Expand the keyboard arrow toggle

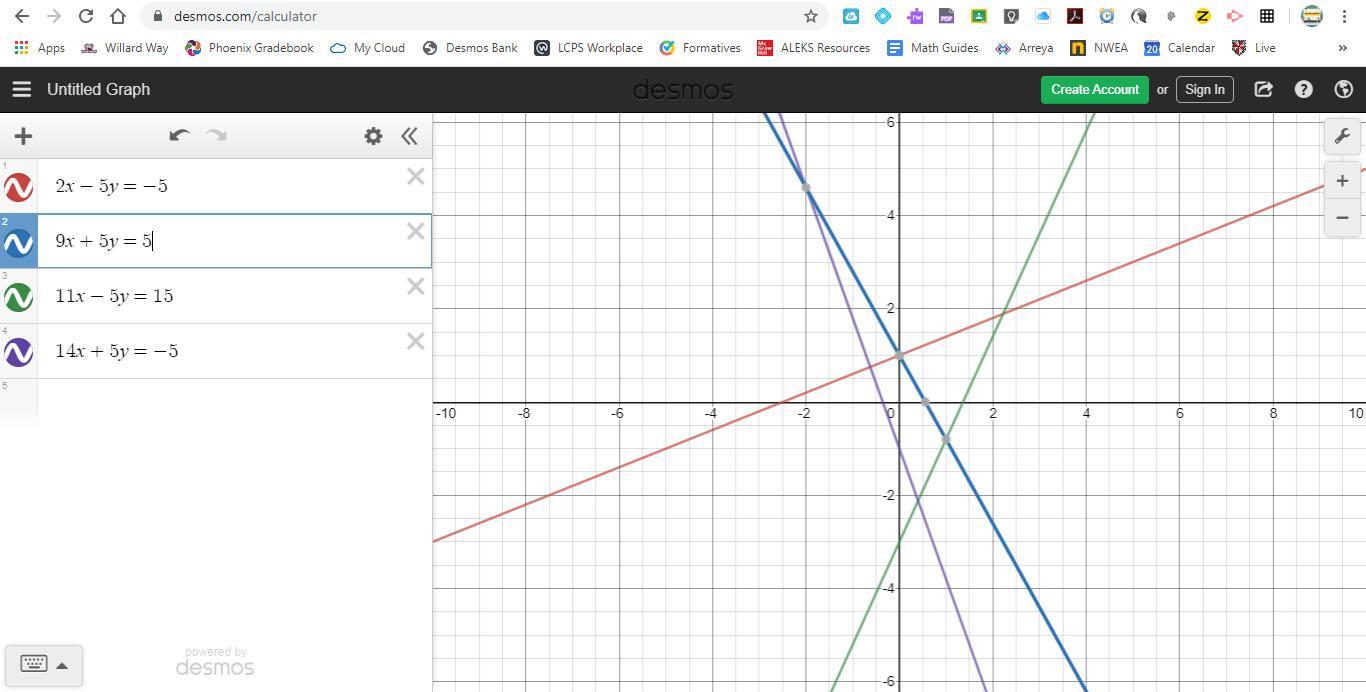pos(62,665)
